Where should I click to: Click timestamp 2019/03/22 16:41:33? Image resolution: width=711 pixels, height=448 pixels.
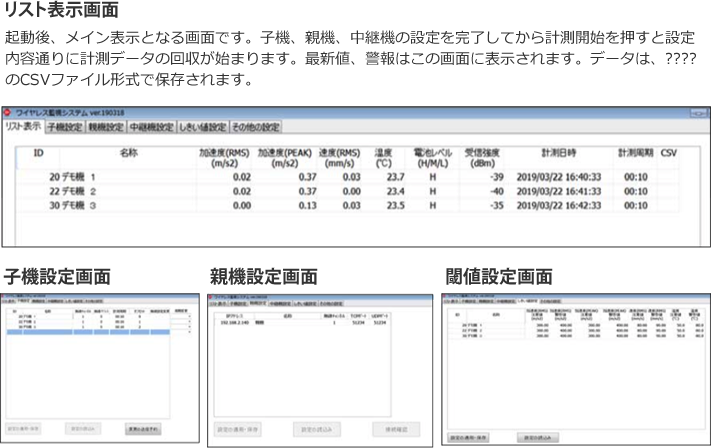(x=559, y=191)
